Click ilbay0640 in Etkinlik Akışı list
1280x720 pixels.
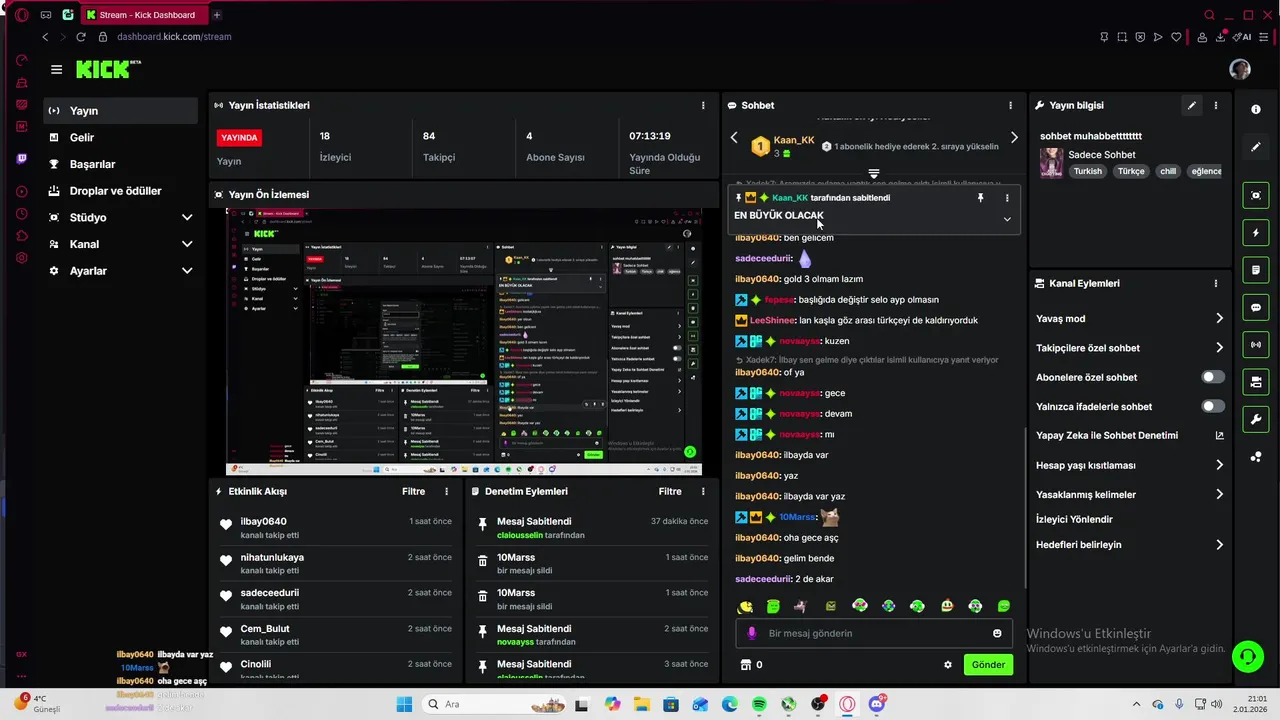tap(263, 521)
